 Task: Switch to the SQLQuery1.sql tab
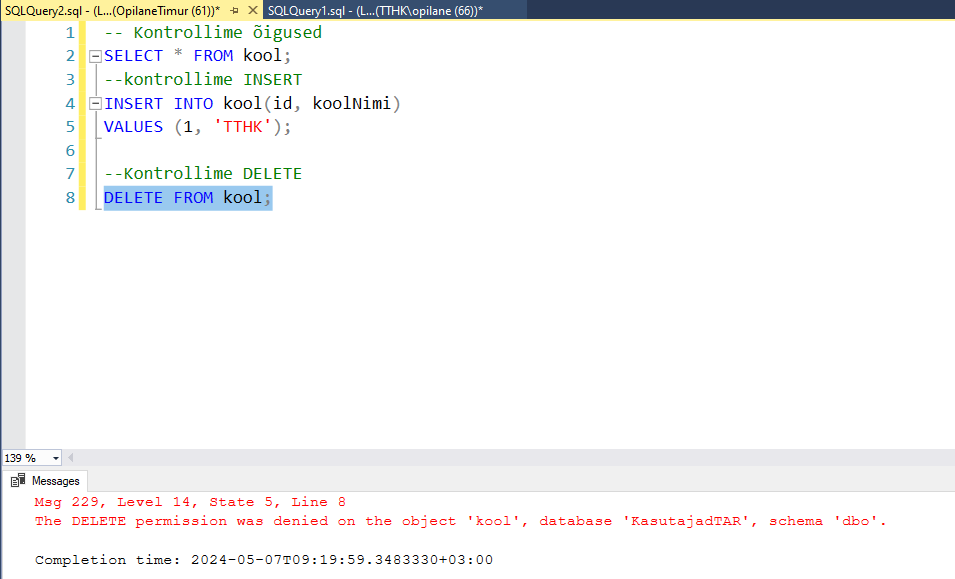coord(375,9)
